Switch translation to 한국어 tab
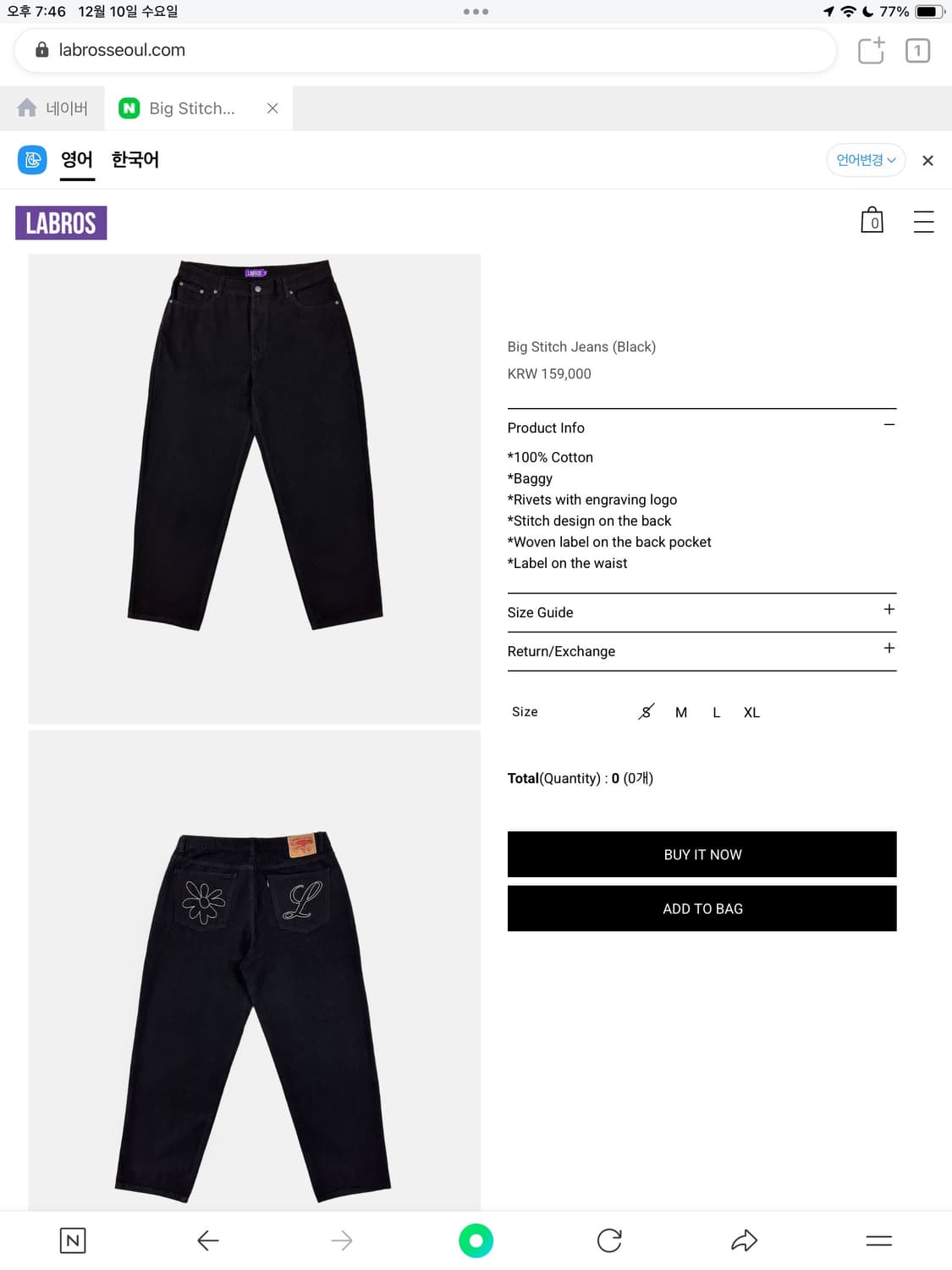 click(x=135, y=159)
